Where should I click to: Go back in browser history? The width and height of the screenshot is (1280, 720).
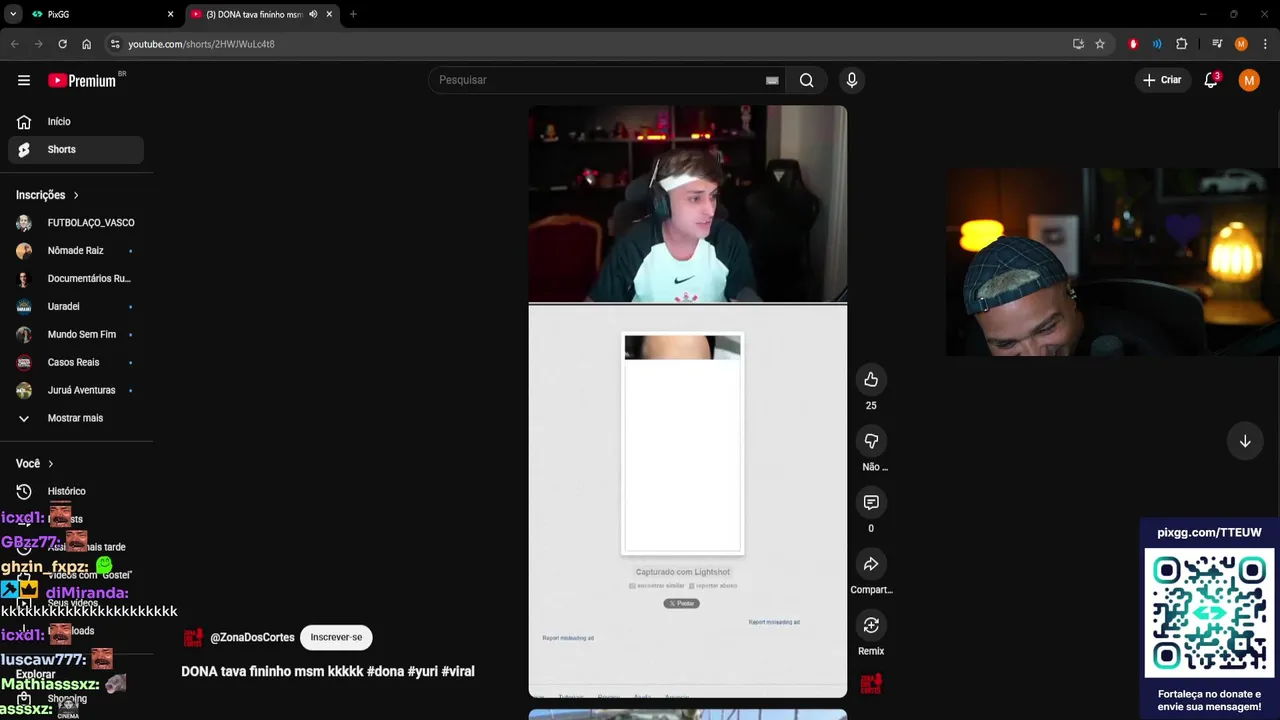click(x=15, y=44)
